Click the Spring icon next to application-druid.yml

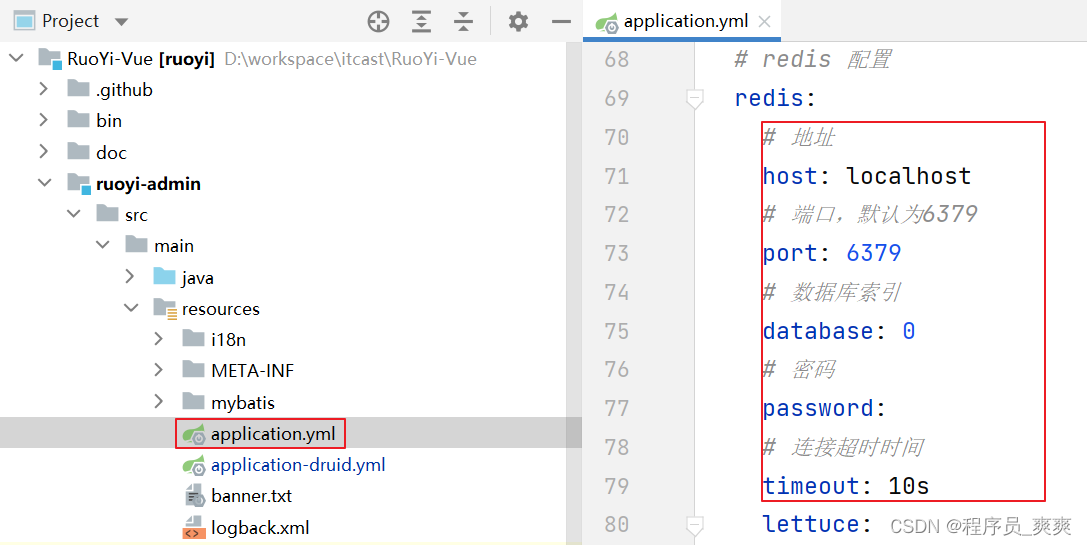coord(194,465)
